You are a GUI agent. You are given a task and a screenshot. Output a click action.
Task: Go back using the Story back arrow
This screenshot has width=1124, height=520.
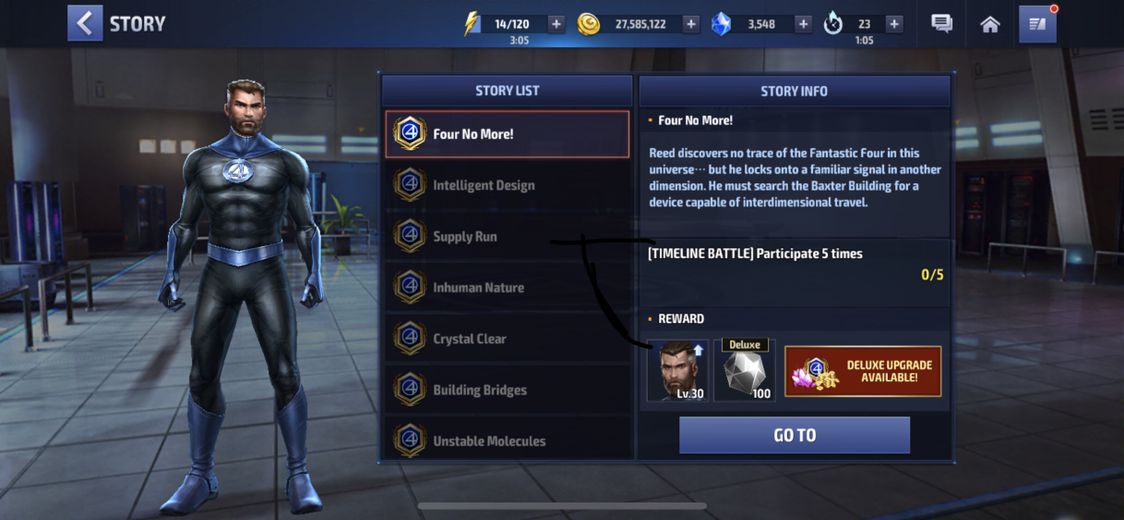click(85, 24)
